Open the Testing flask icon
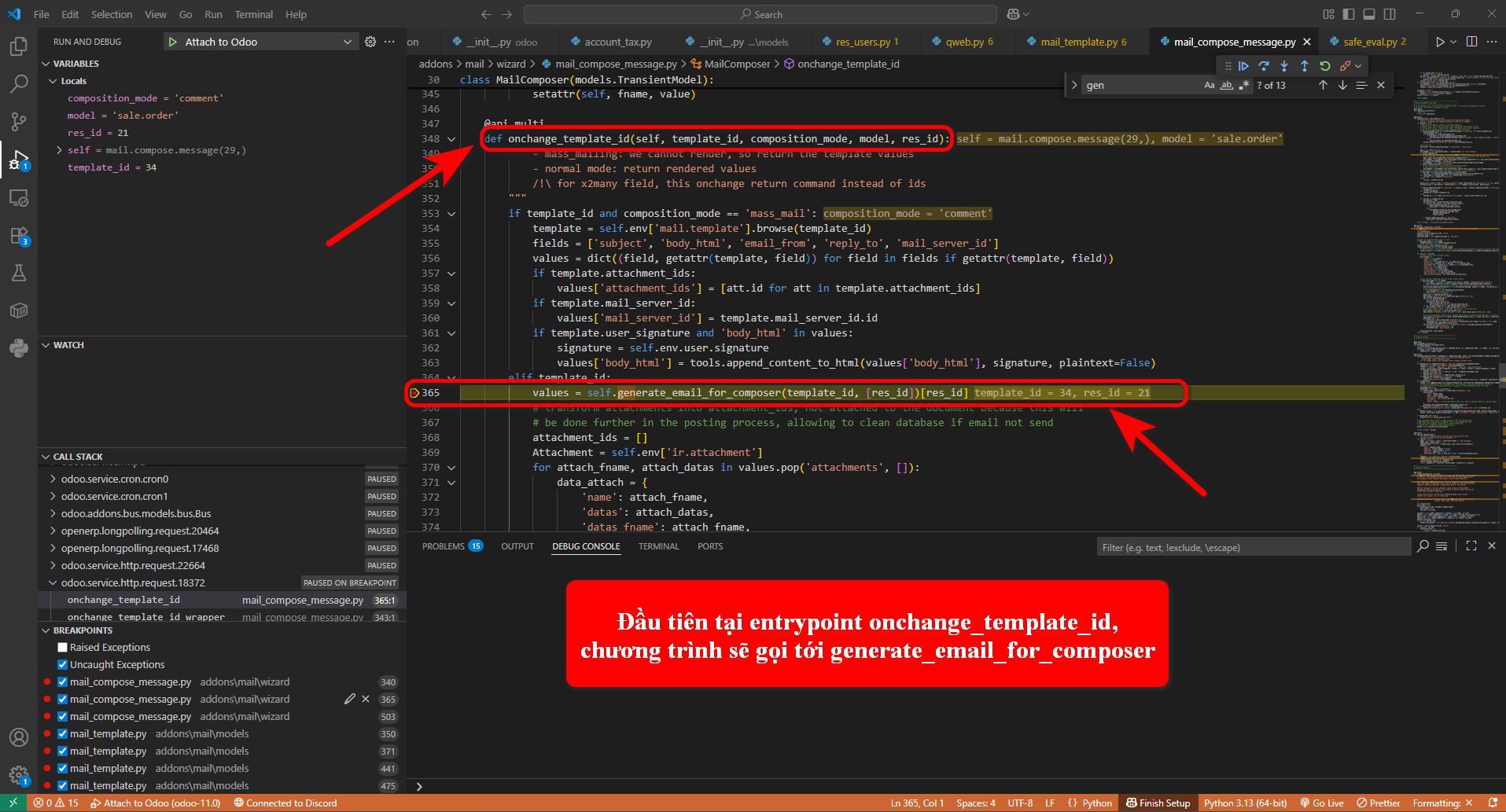The width and height of the screenshot is (1506, 812). [19, 273]
